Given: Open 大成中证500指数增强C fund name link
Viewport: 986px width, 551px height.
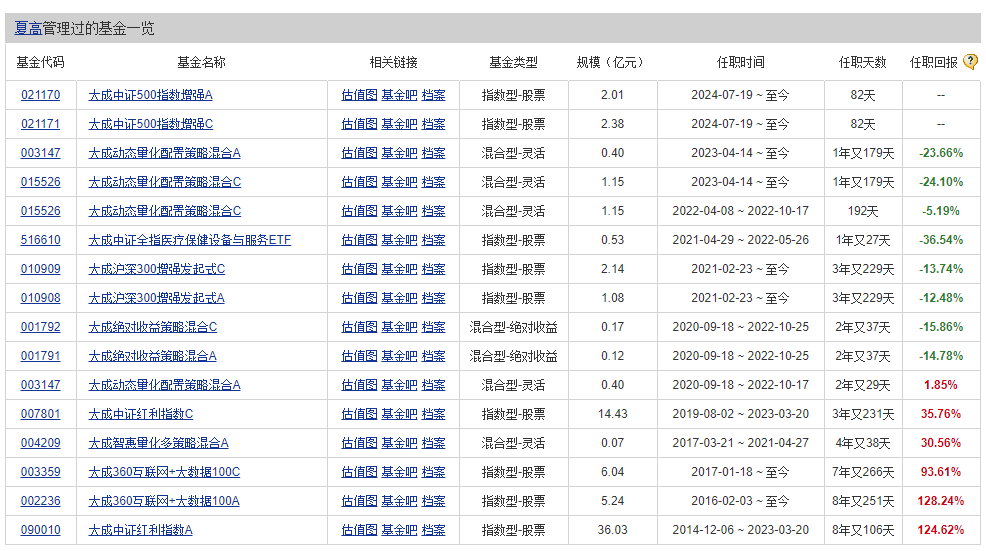Looking at the screenshot, I should point(151,124).
